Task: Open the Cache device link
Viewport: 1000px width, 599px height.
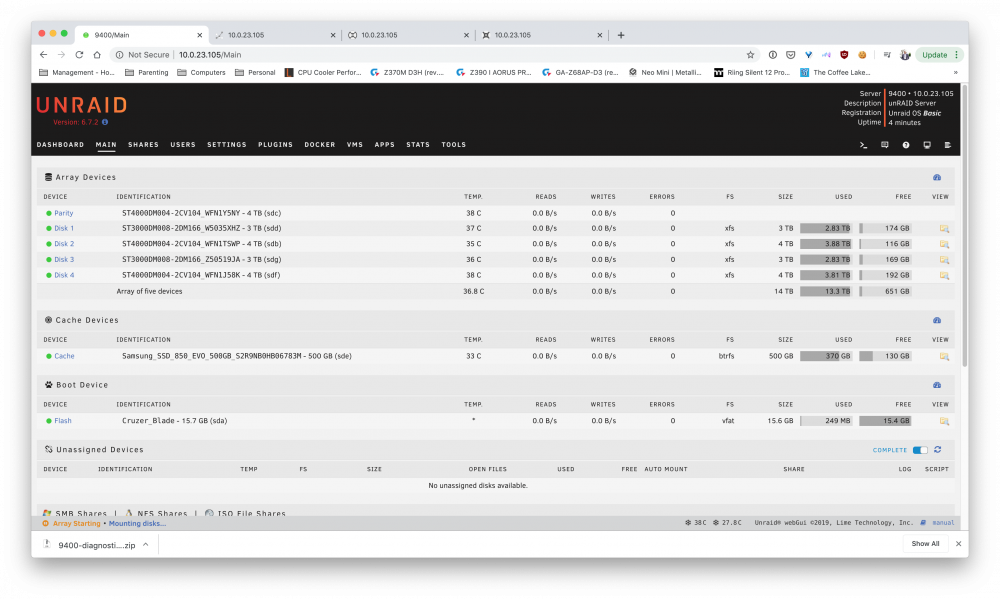Action: point(64,357)
